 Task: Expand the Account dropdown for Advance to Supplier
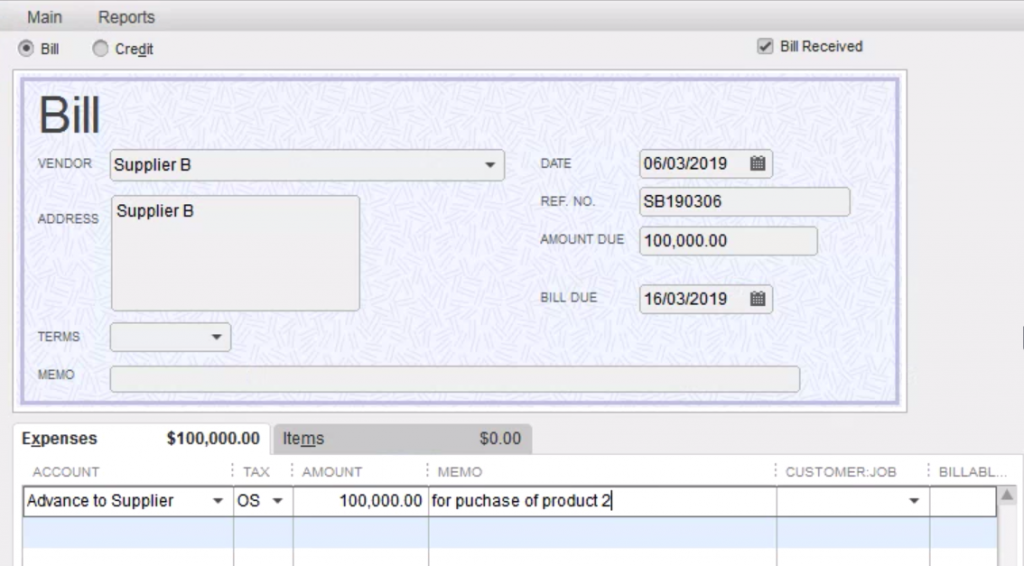point(218,501)
